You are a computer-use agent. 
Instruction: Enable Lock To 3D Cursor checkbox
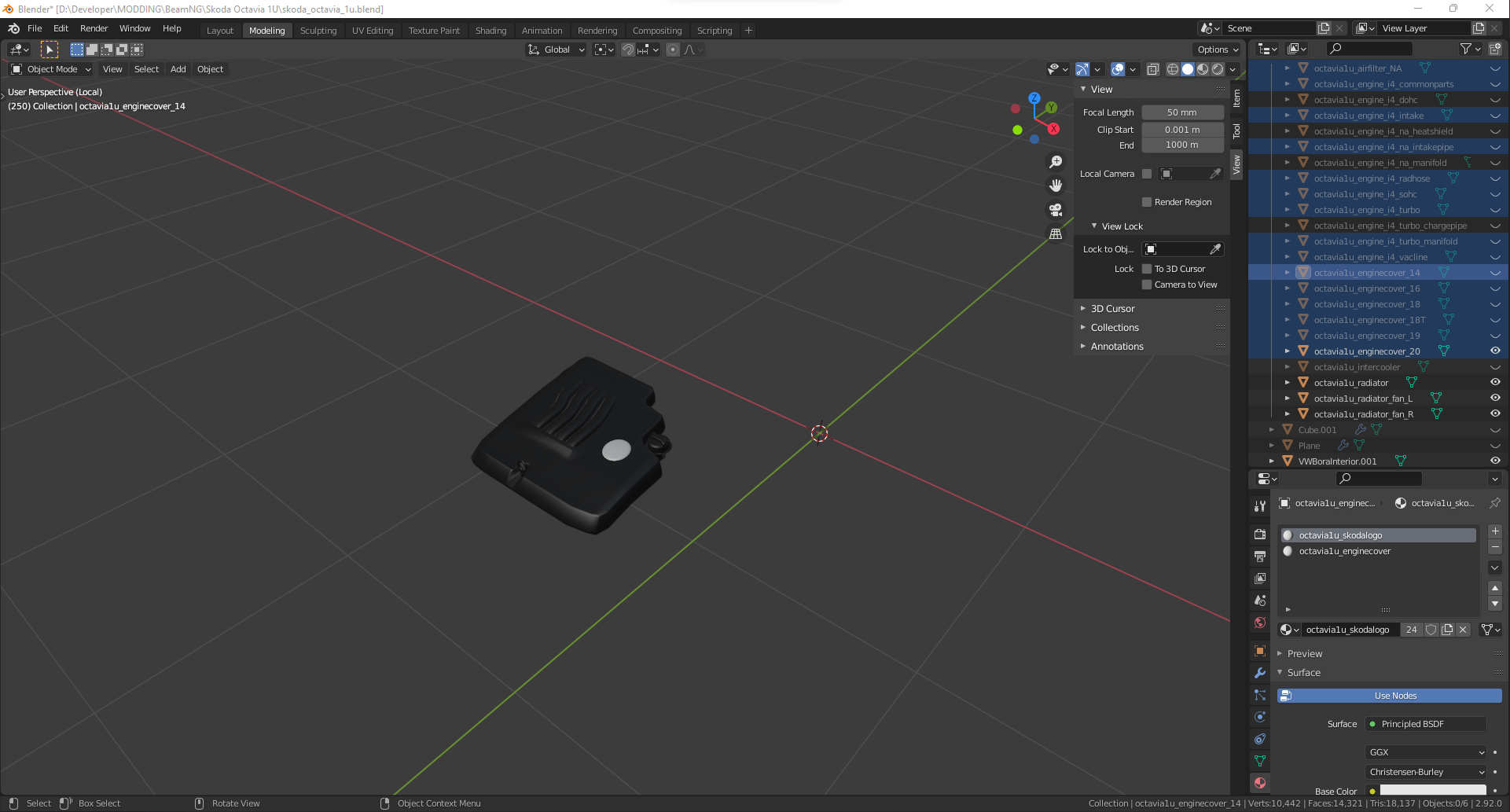pos(1147,269)
